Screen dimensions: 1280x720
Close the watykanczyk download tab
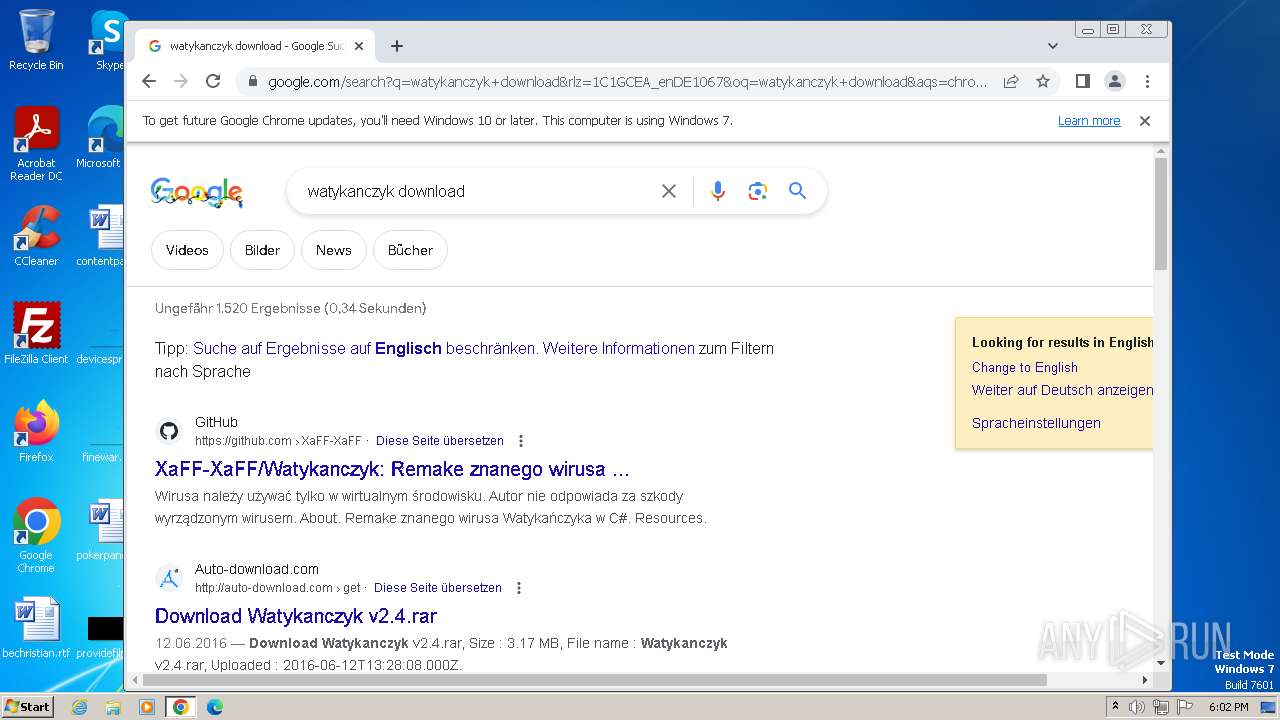pos(359,46)
